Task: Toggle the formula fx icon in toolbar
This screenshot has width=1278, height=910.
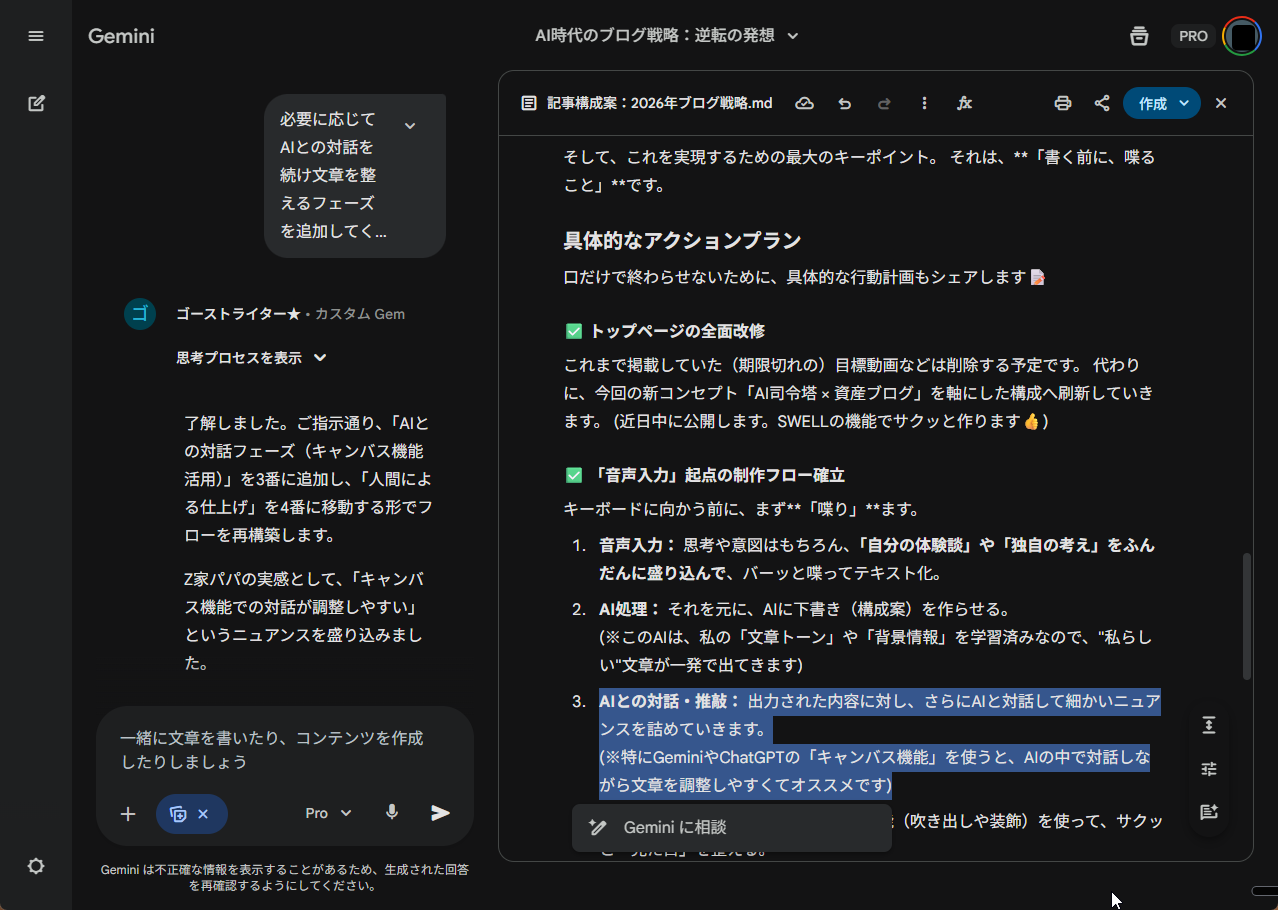Action: (x=965, y=103)
